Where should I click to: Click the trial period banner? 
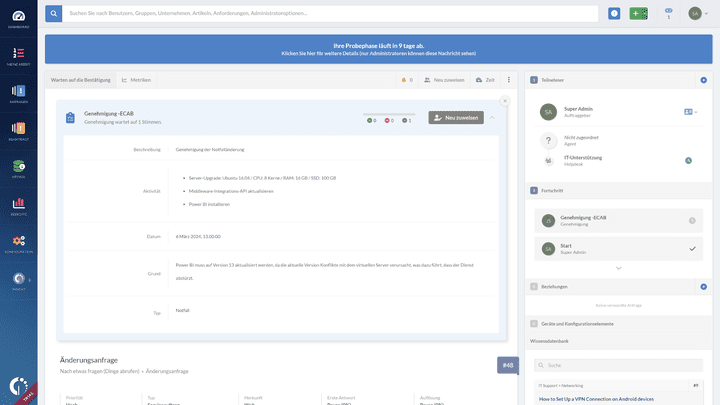coord(378,49)
